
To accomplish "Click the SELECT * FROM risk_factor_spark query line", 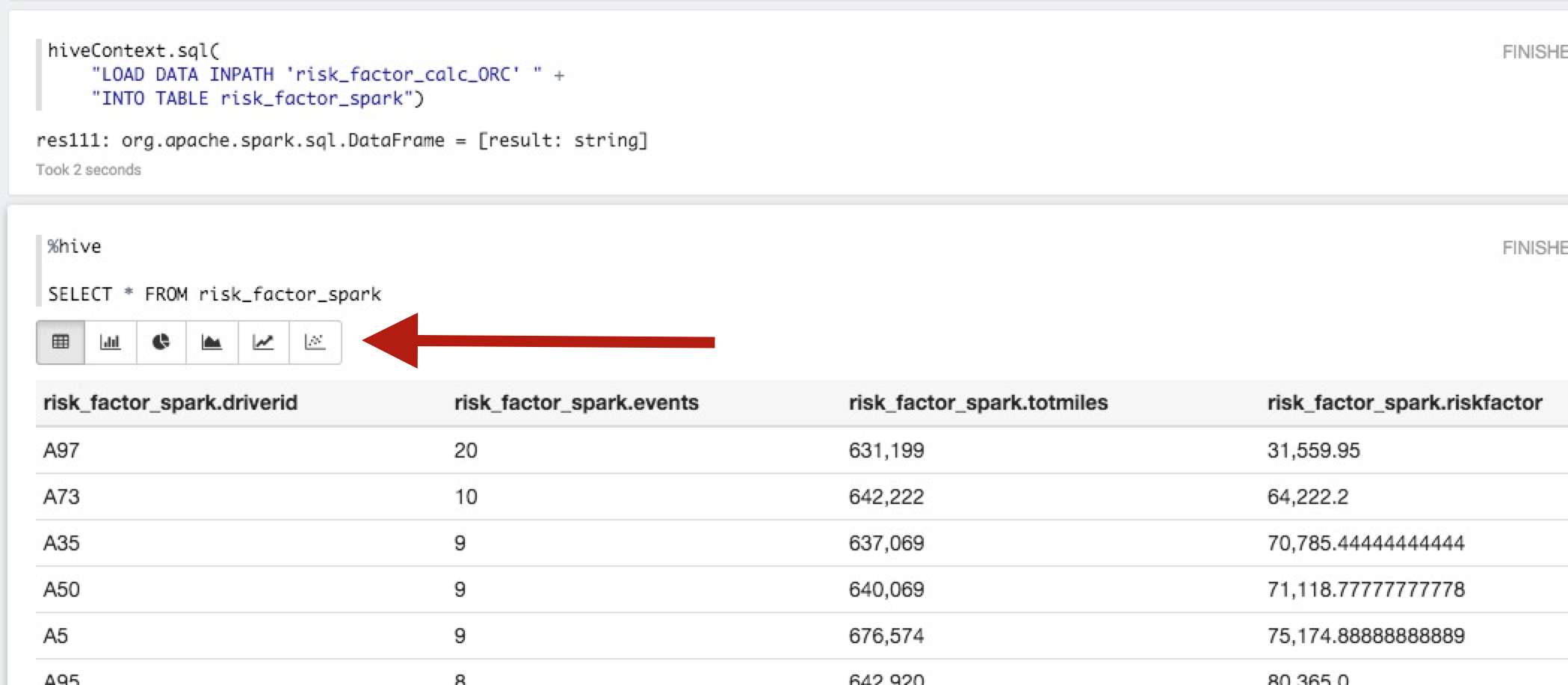I will coord(214,294).
